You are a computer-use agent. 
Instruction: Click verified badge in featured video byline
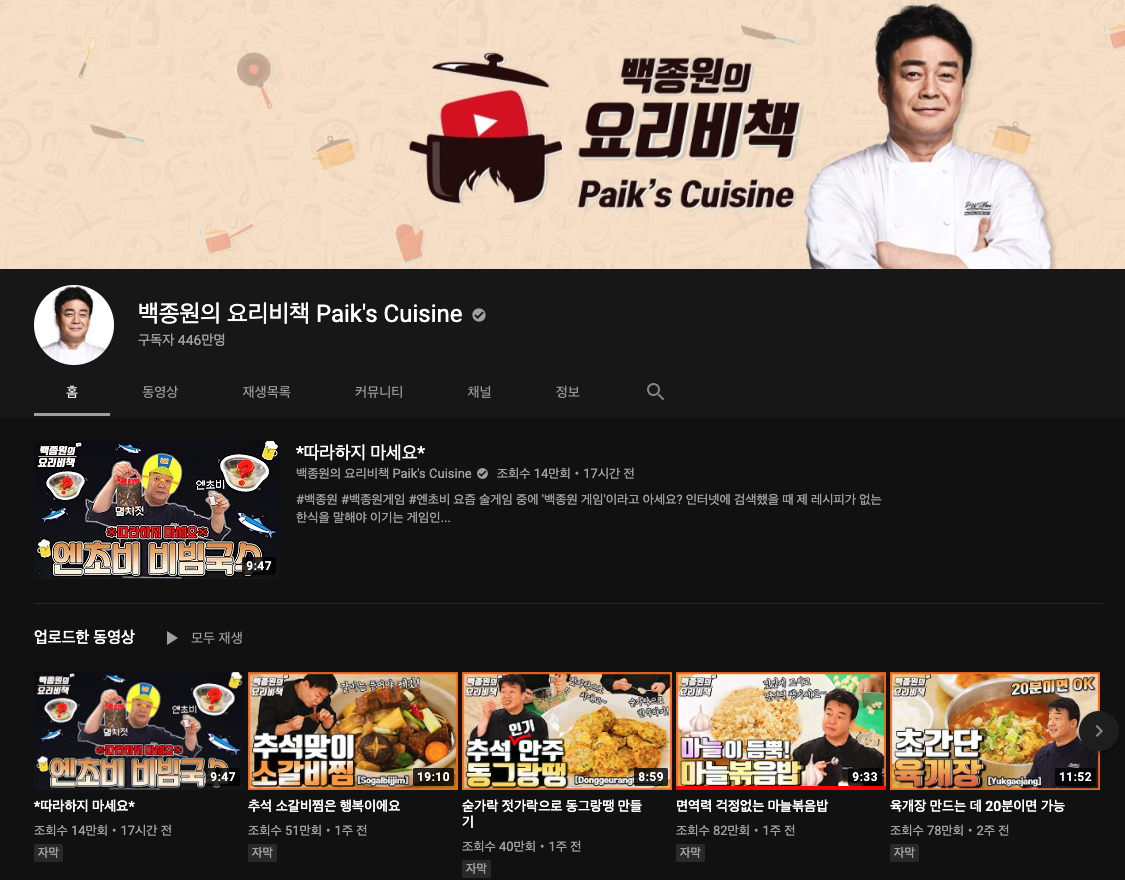[483, 473]
